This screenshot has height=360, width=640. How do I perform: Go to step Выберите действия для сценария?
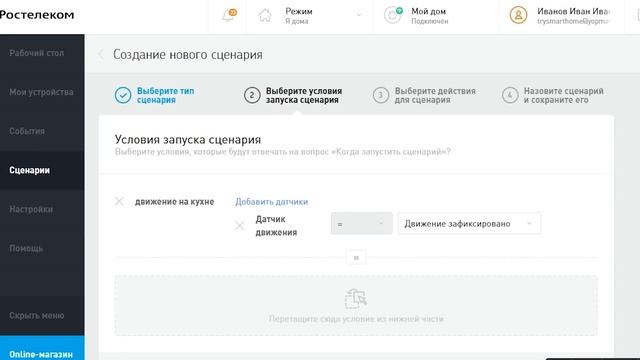click(435, 95)
